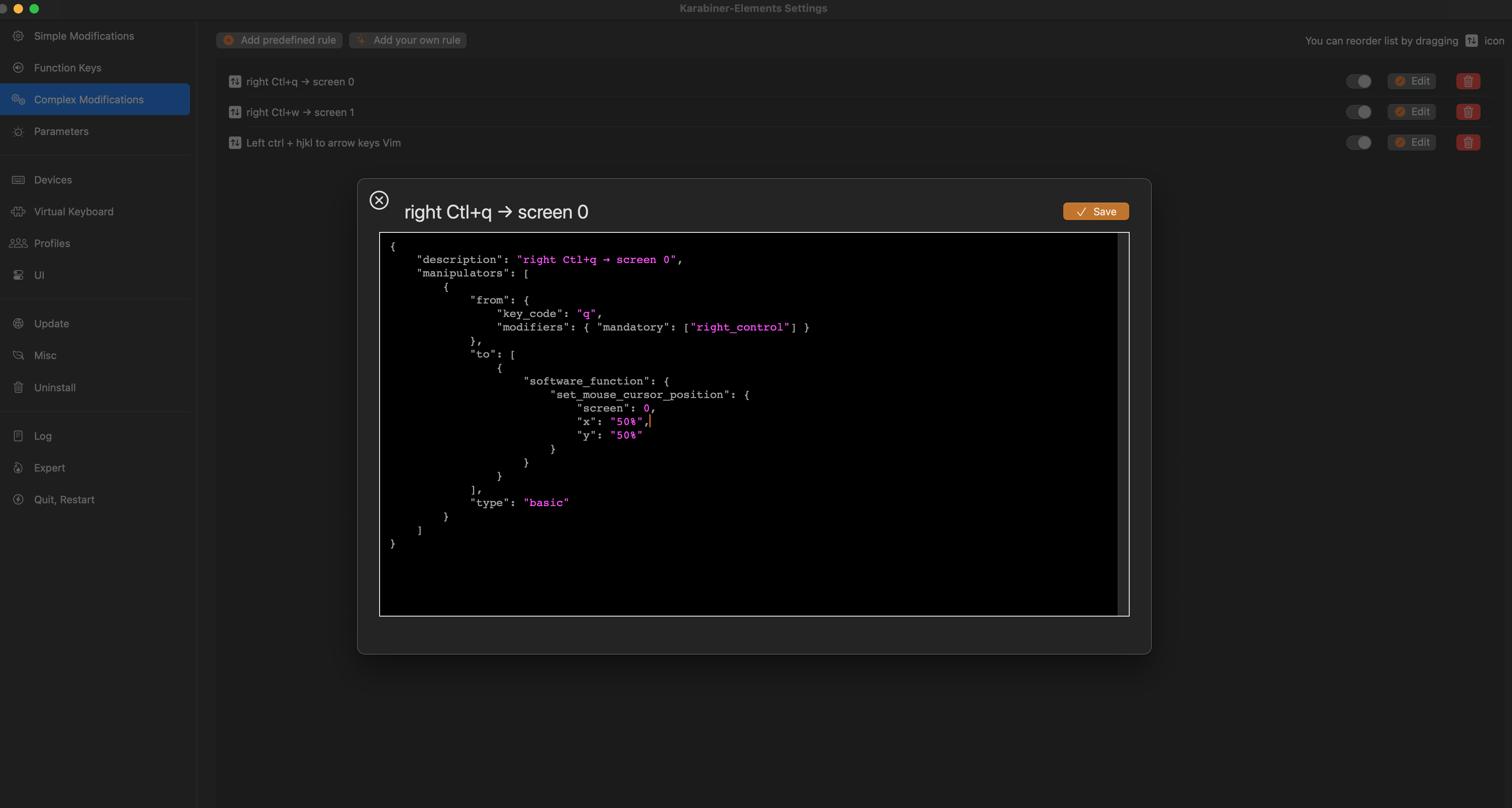Toggle the 'right Ctl+w → screen 1' rule switch

1358,112
